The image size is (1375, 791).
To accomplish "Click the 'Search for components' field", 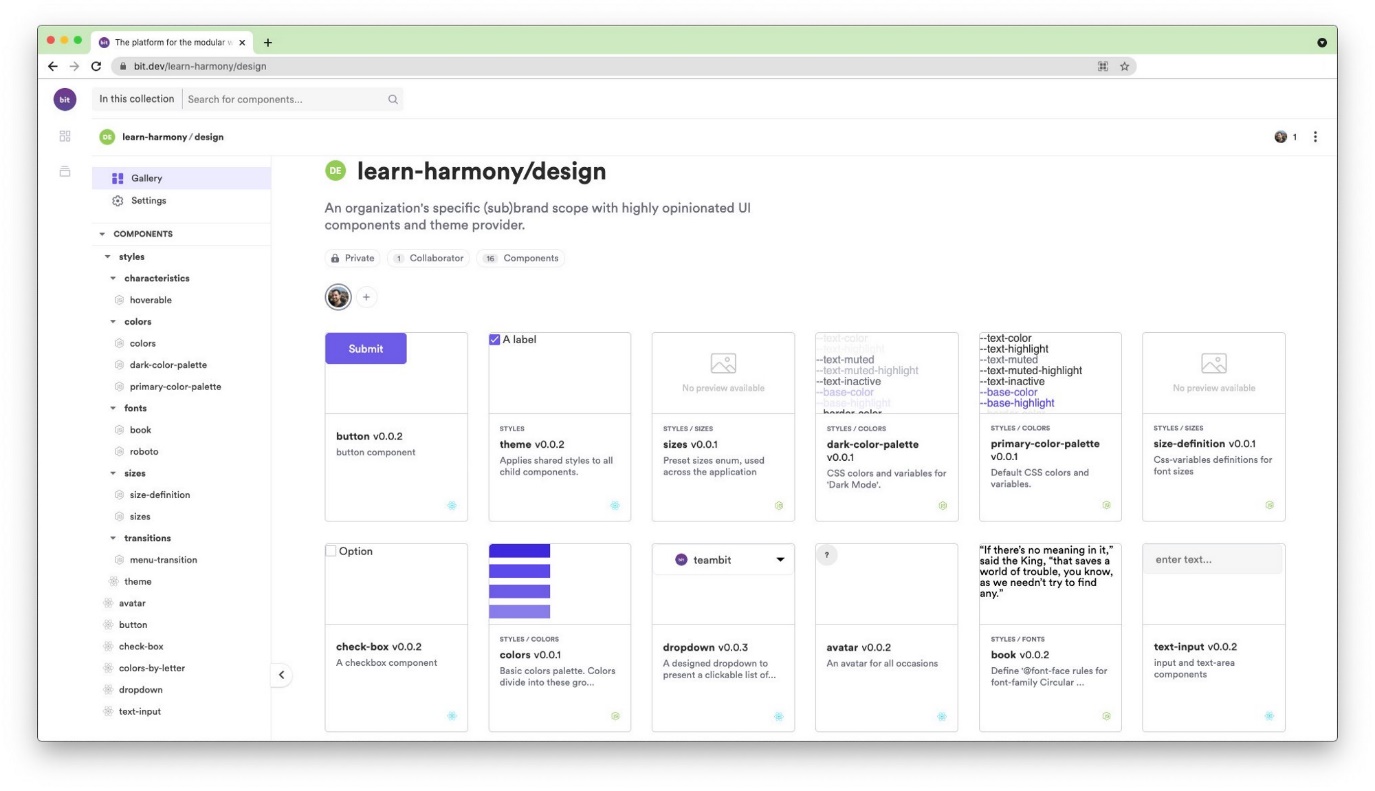I will click(285, 99).
